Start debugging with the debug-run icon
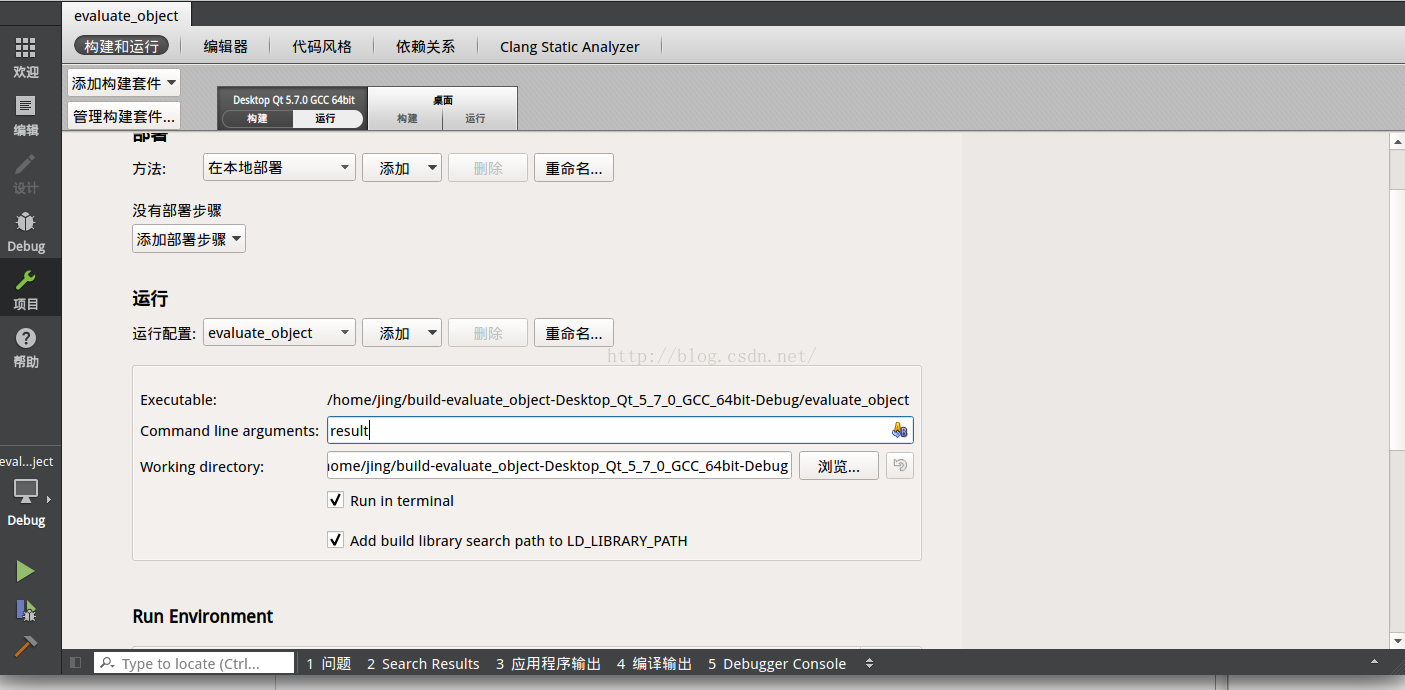Viewport: 1405px width, 690px height. [25, 610]
